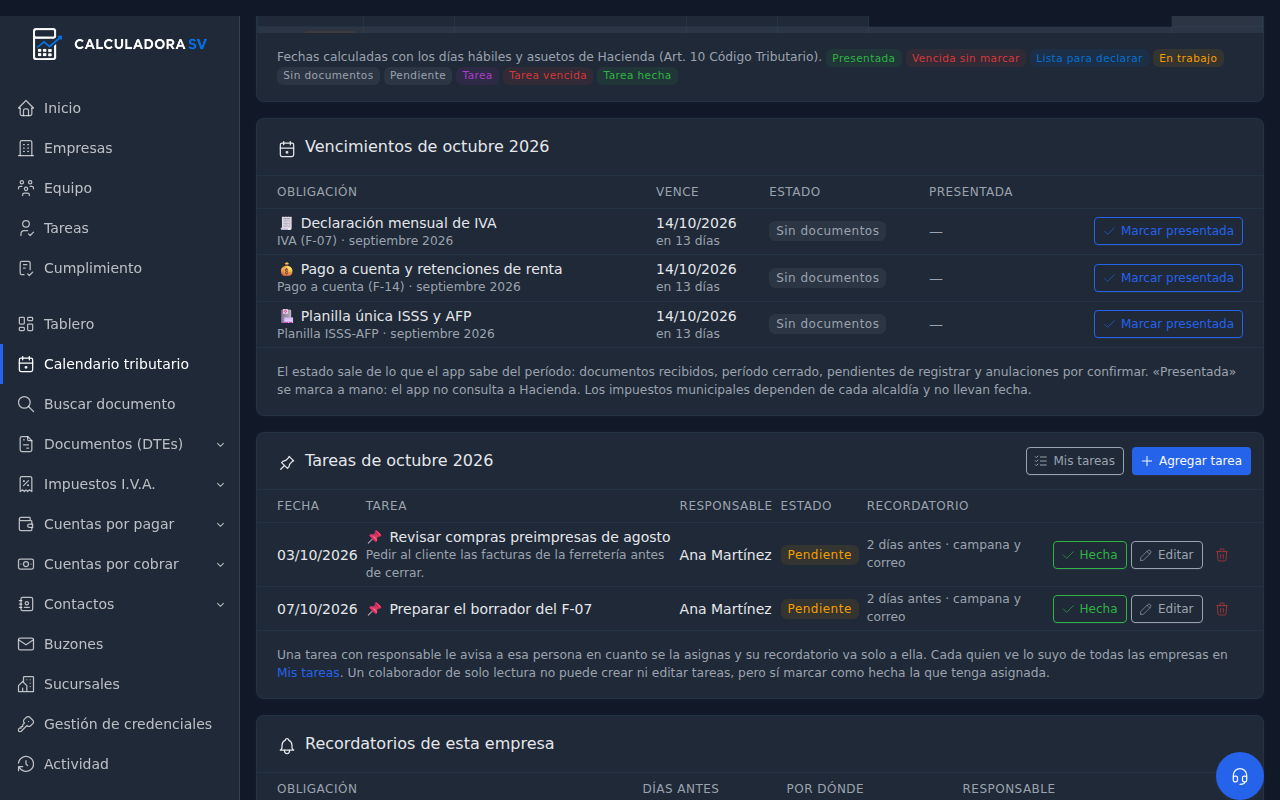Click the Buscar documento magnifier icon
1280x800 pixels.
[26, 404]
